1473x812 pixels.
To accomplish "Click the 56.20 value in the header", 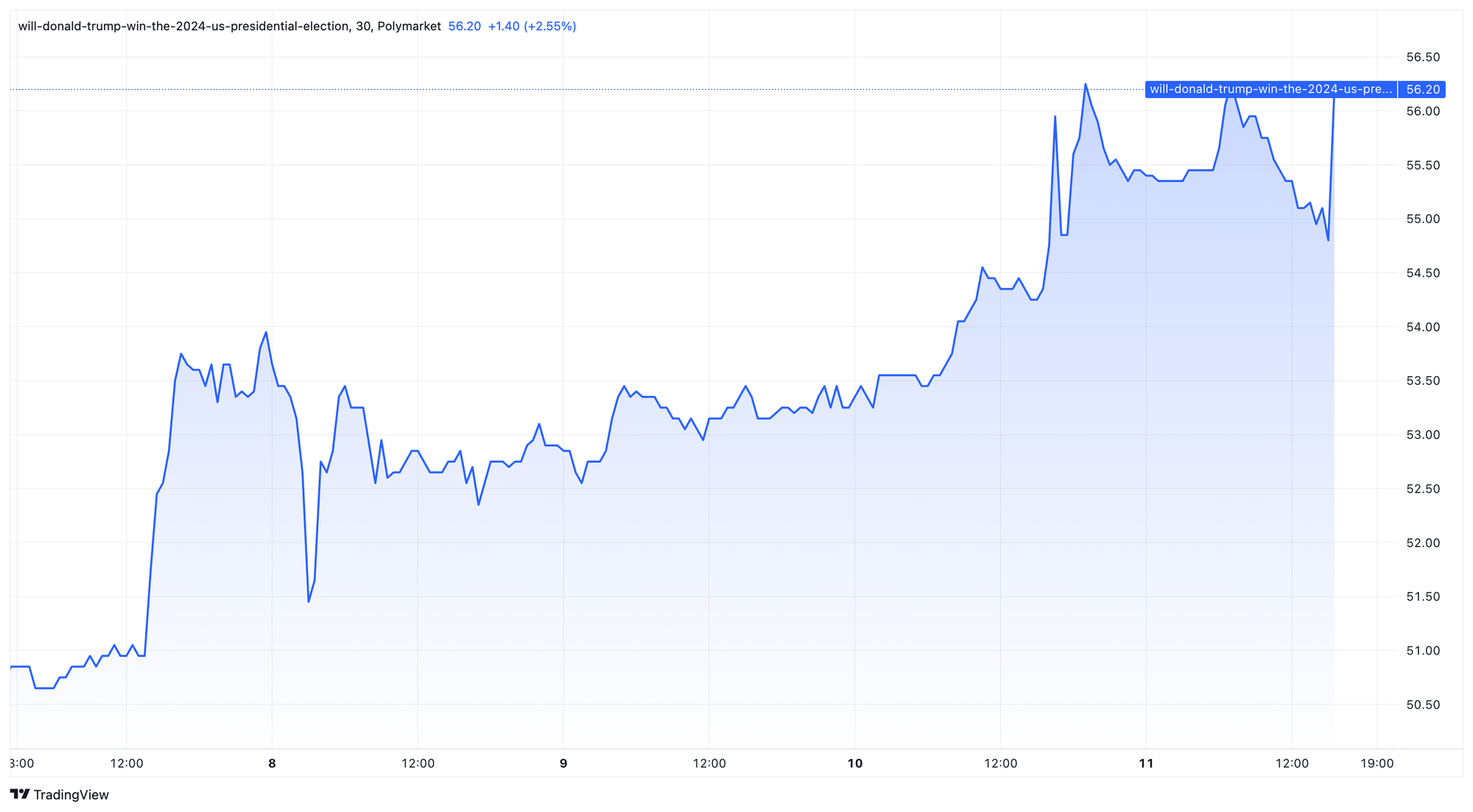I will (x=465, y=27).
